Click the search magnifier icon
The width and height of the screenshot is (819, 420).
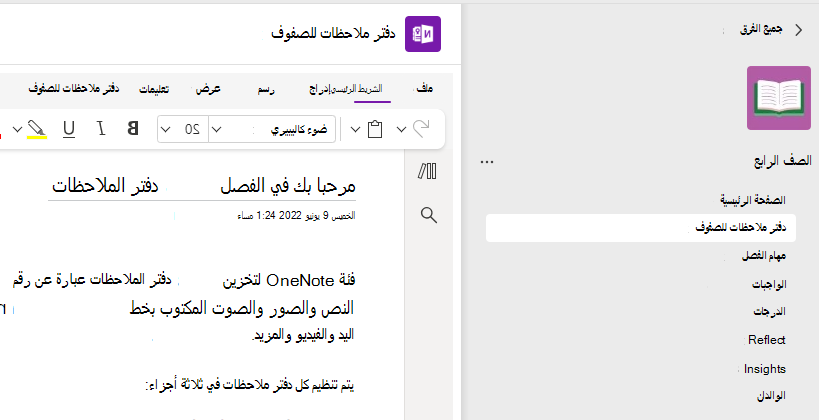tap(428, 215)
